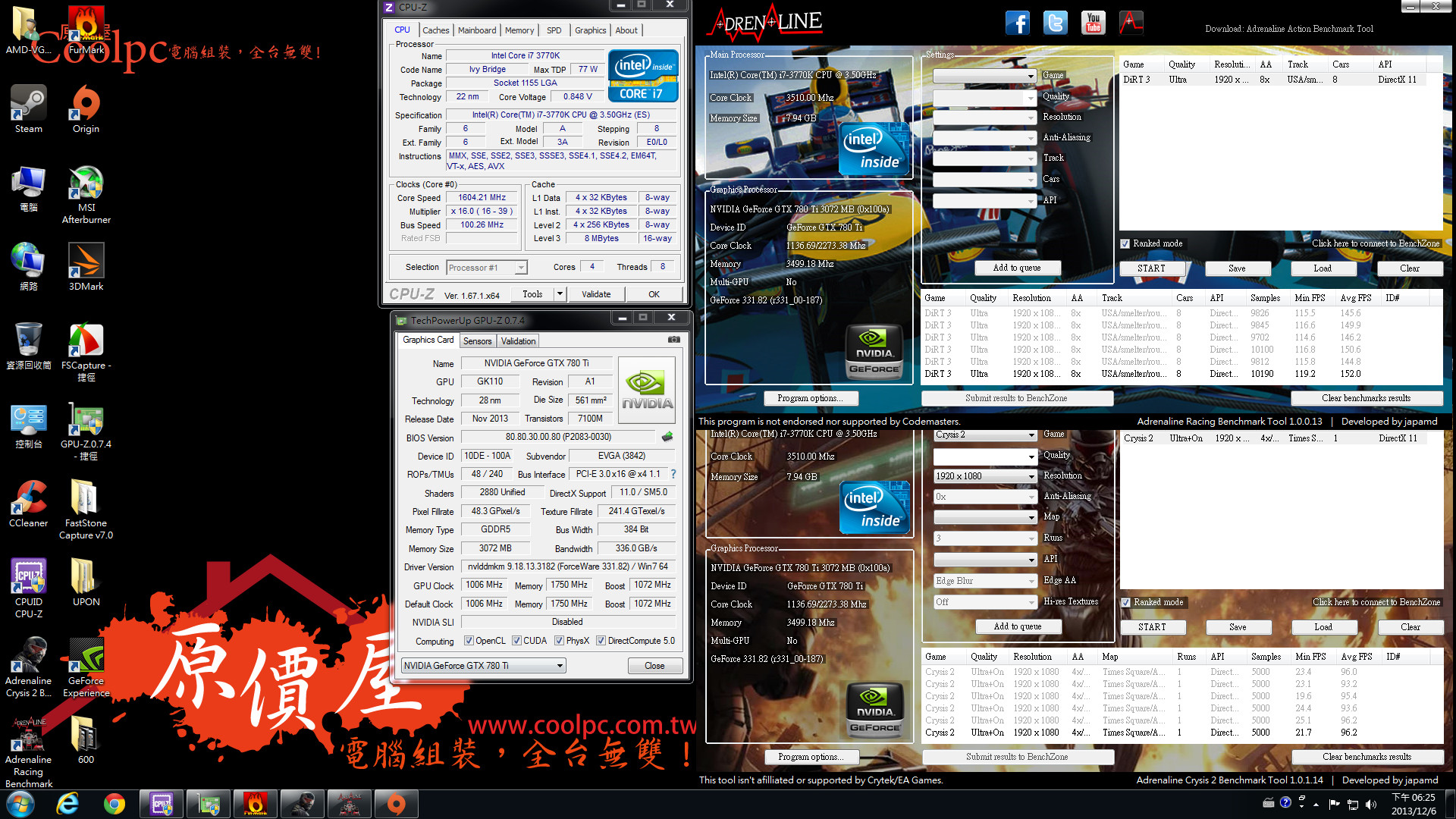Launch FurMark desktop icon
Viewport: 1456px width, 819px height.
point(86,30)
